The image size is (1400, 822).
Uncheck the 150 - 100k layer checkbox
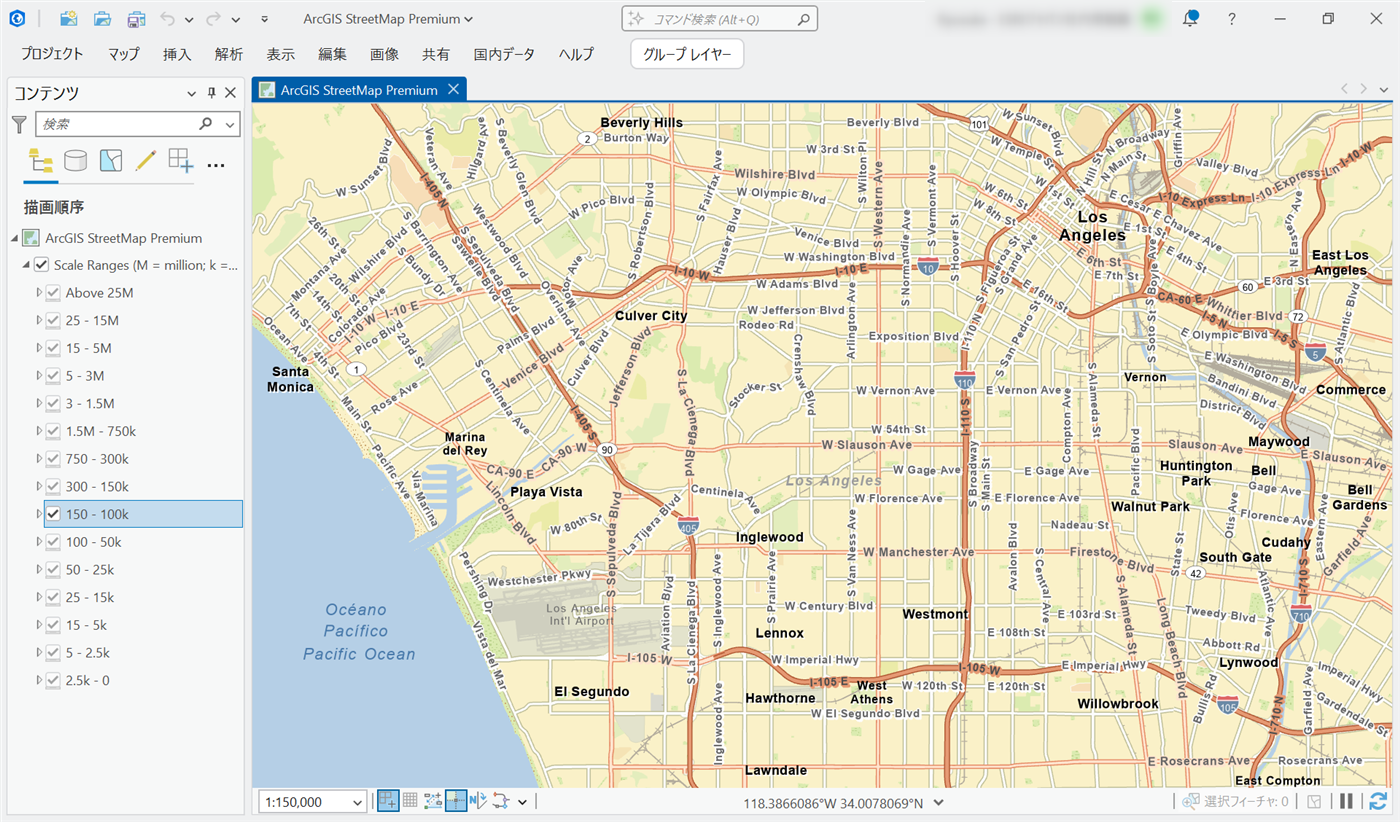(54, 514)
